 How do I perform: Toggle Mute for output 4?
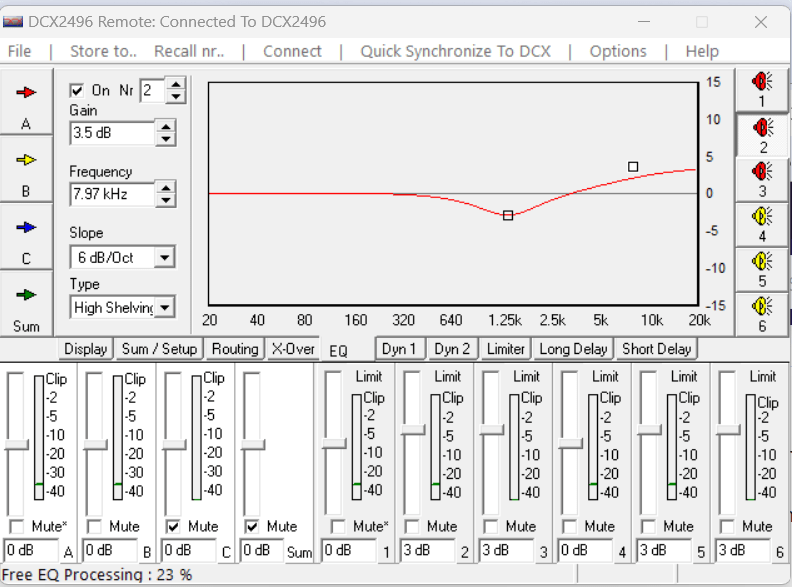570,527
